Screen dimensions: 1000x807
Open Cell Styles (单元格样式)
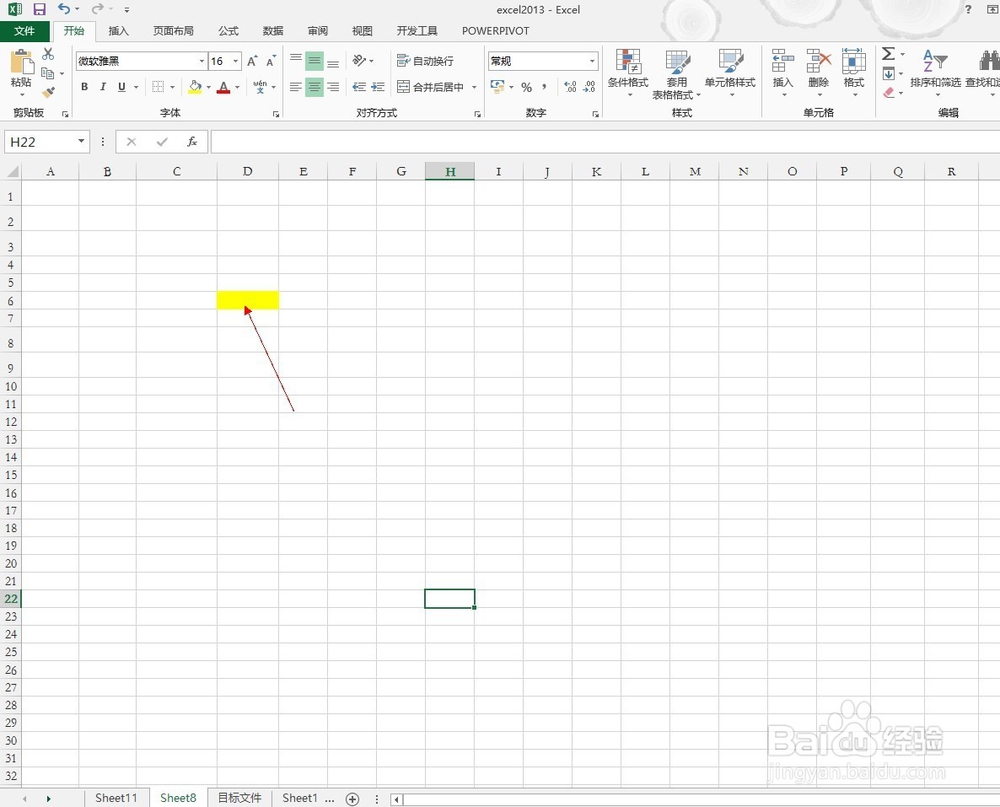[x=730, y=73]
